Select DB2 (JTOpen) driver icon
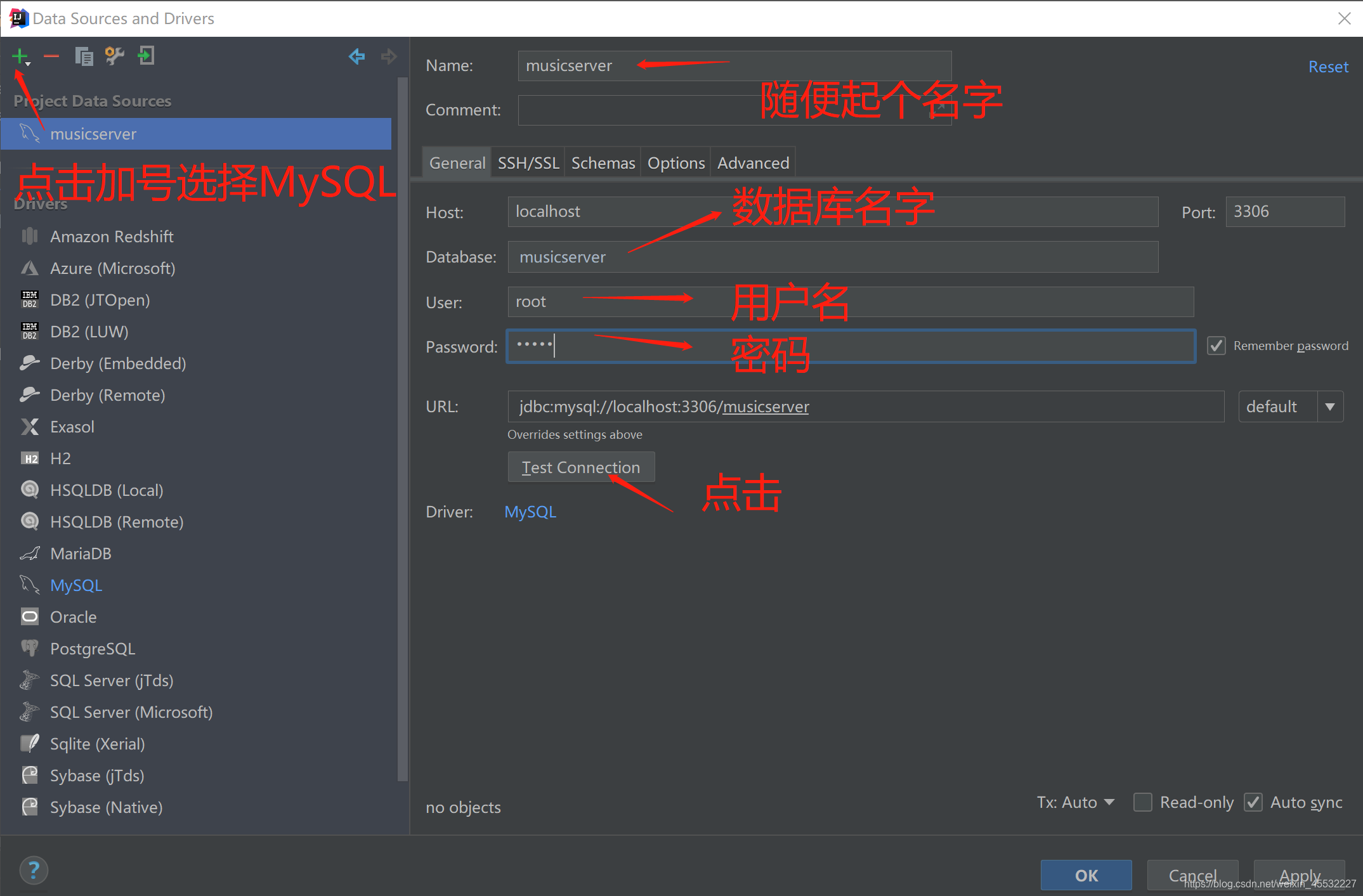The height and width of the screenshot is (896, 1363). point(30,300)
